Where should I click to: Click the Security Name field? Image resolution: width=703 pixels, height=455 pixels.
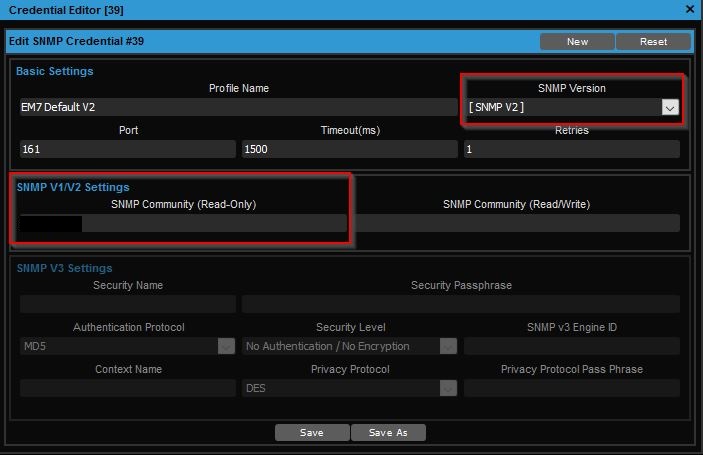128,304
